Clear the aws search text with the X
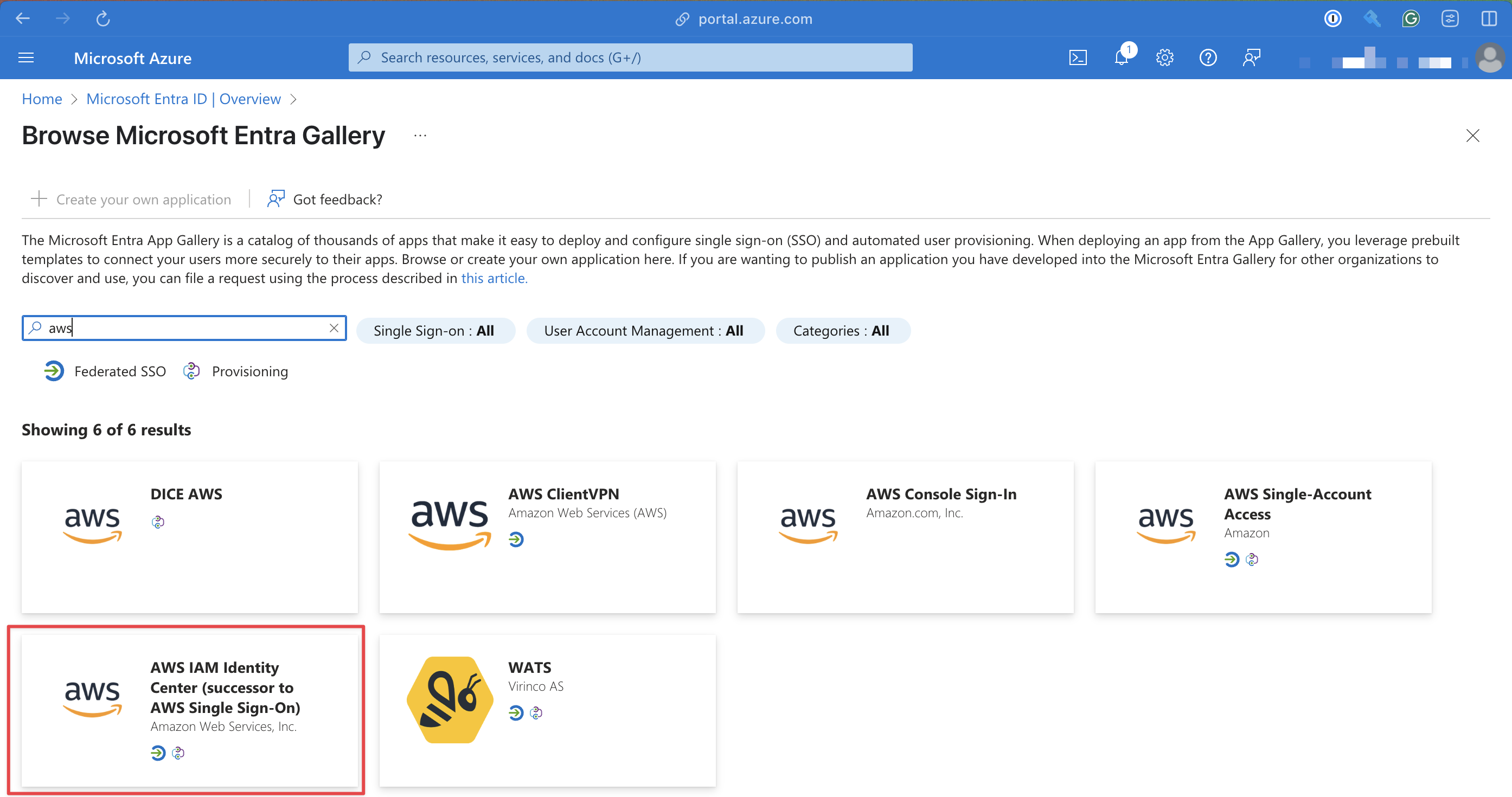The image size is (1512, 797). click(x=334, y=328)
